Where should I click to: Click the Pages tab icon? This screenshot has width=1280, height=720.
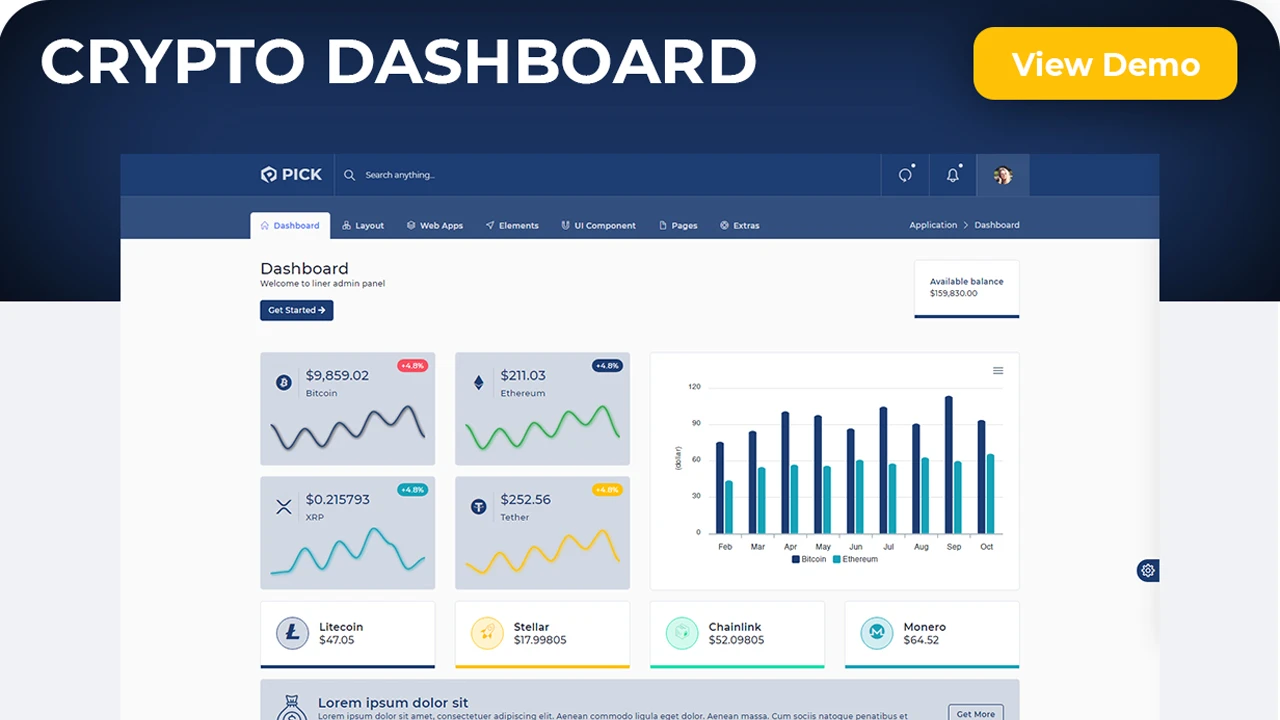[x=663, y=225]
